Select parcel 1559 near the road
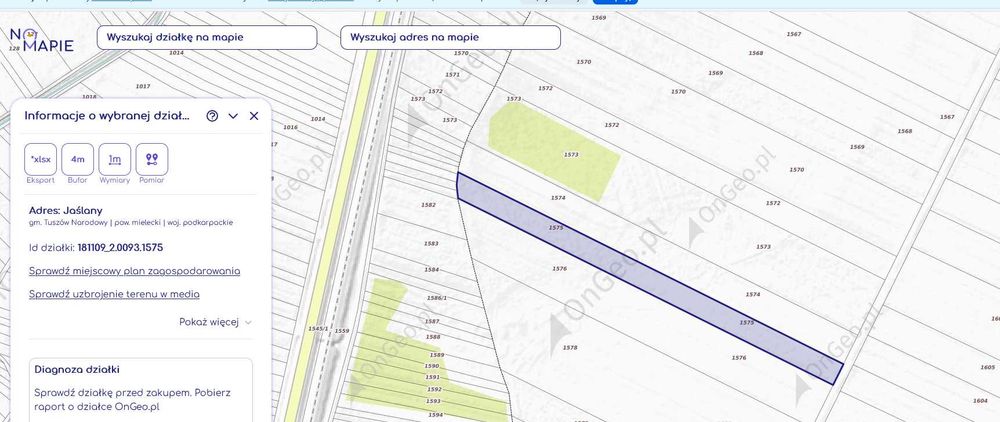 [x=342, y=331]
